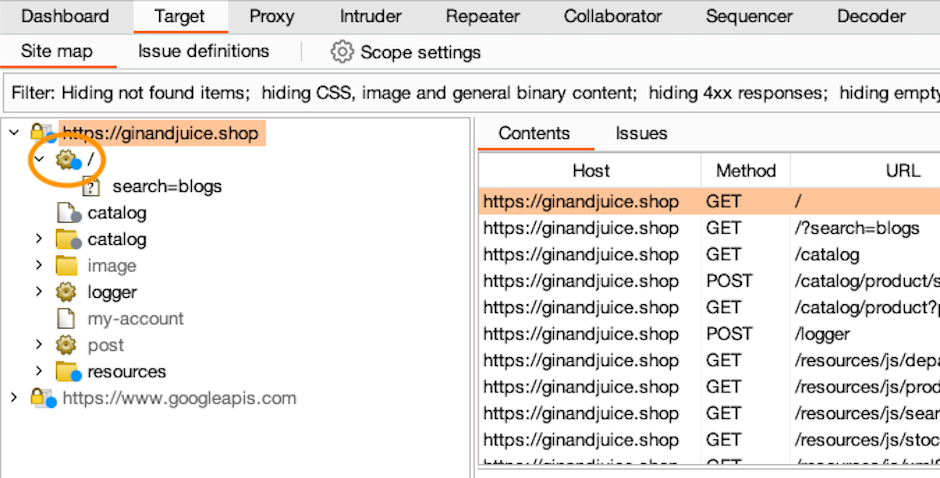Screen dimensions: 940x478
Task: Click the catalog page file icon
Action: (68, 212)
